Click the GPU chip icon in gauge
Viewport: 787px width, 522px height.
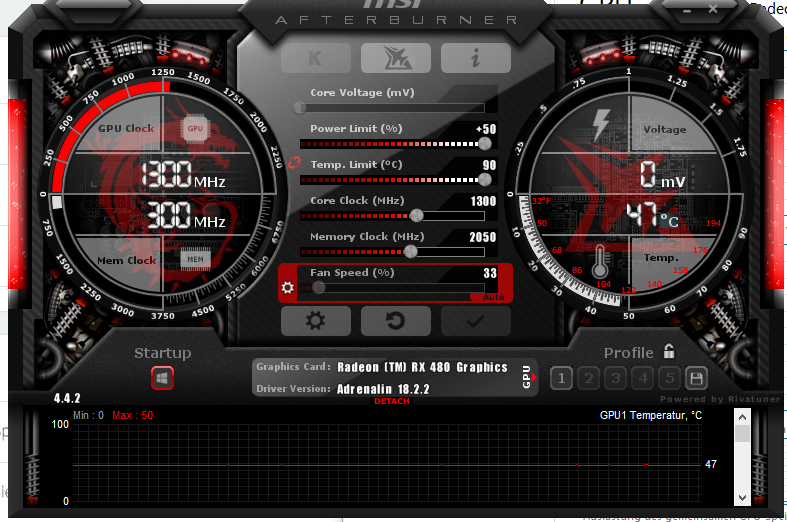[x=195, y=128]
